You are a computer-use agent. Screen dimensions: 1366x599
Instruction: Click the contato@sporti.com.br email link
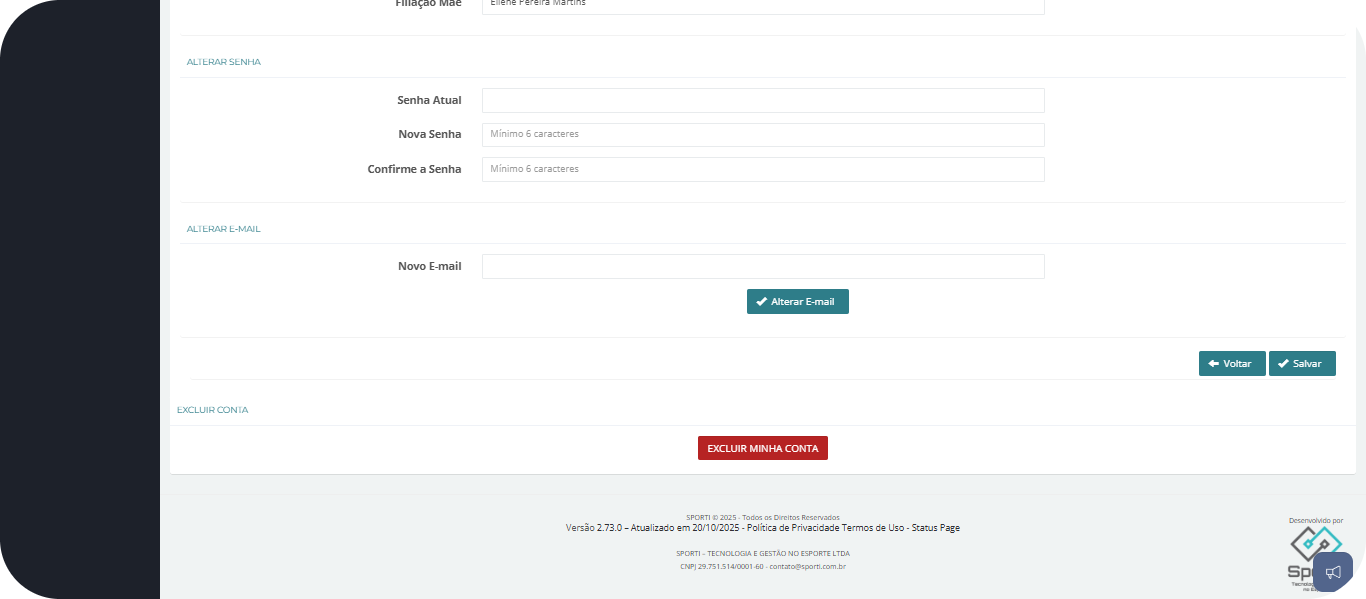coord(808,567)
